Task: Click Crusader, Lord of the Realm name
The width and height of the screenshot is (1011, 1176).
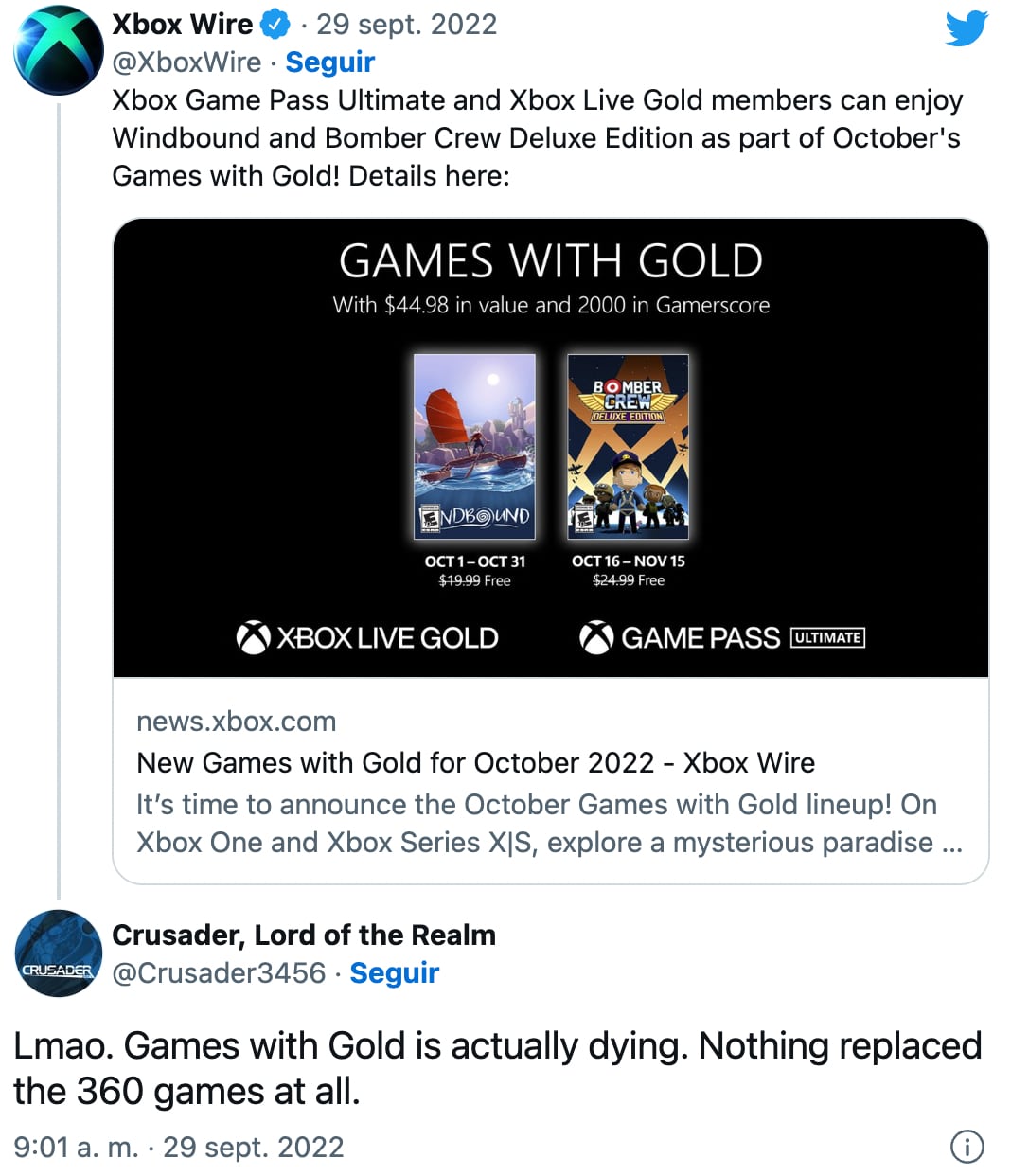Action: coord(304,935)
